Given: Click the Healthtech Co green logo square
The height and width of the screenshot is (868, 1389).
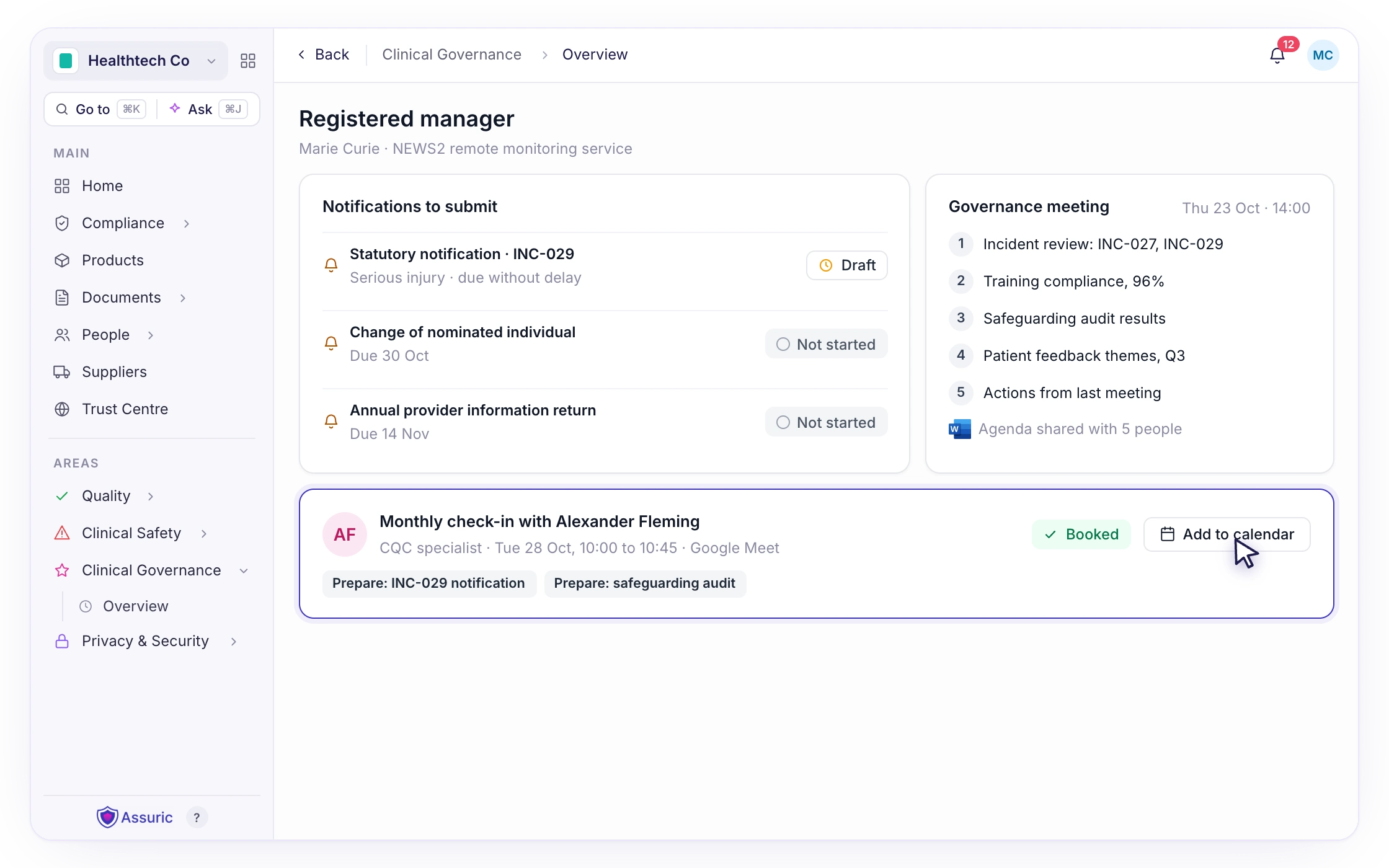Looking at the screenshot, I should click(x=66, y=61).
